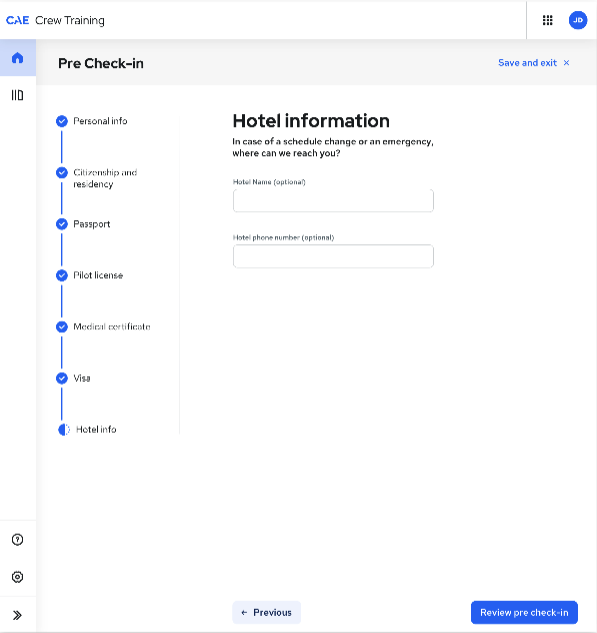Click the CAE logo

(17, 20)
